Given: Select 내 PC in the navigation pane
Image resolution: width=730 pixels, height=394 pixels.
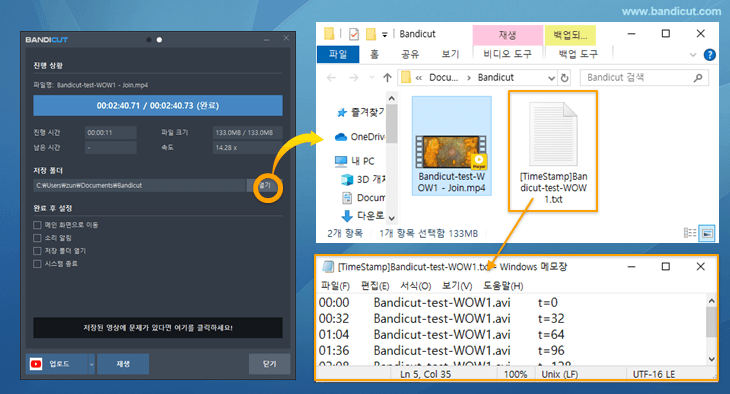Looking at the screenshot, I should 355,161.
